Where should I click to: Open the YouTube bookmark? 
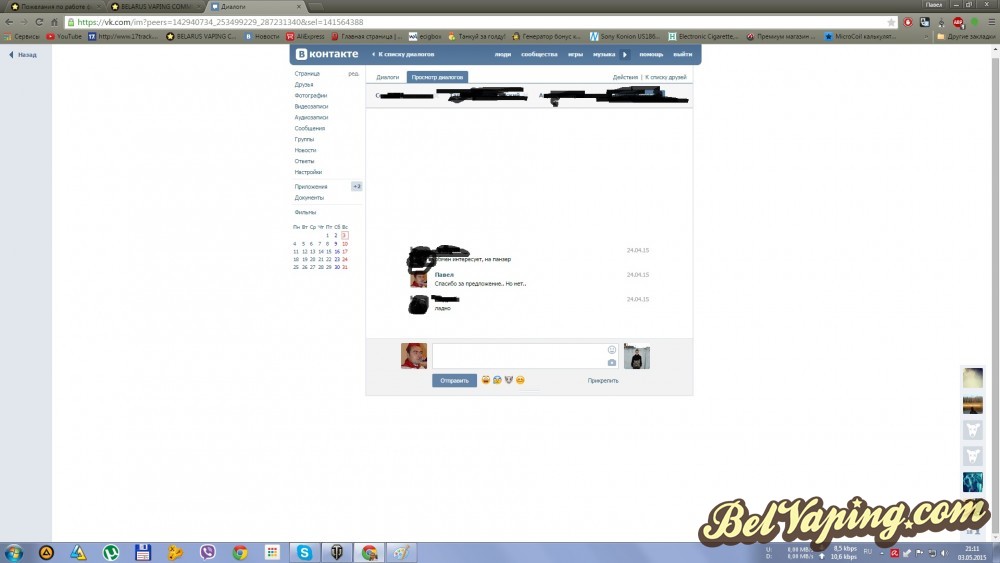pyautogui.click(x=64, y=36)
